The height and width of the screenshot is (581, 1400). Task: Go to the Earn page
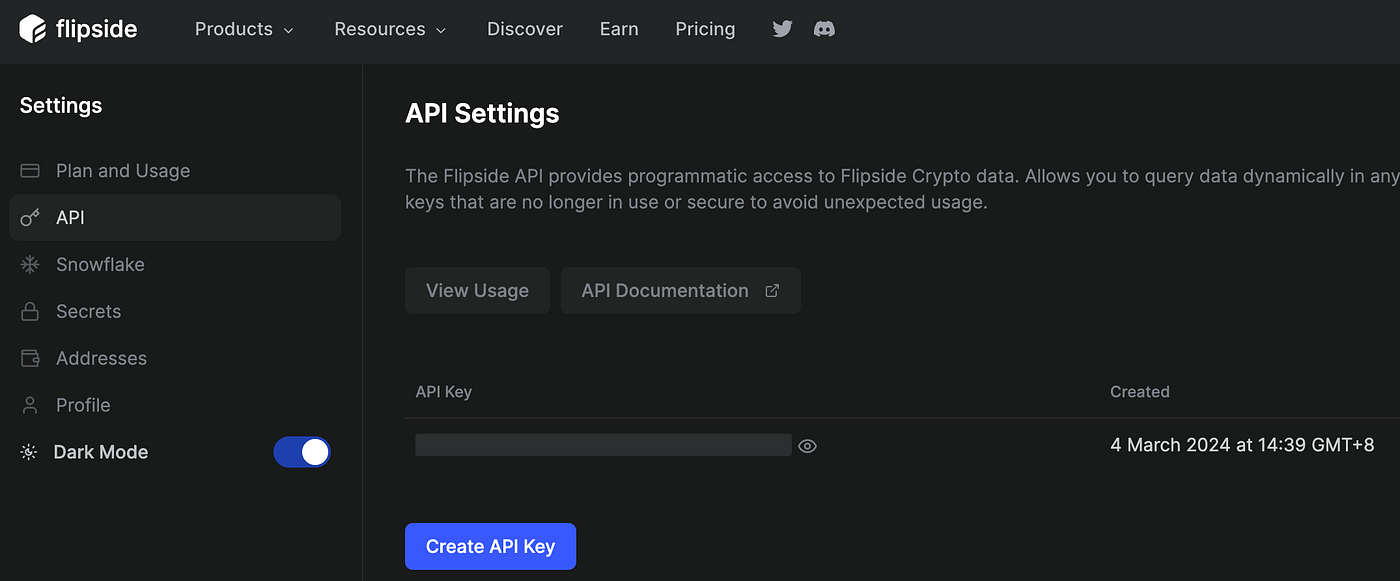coord(619,29)
